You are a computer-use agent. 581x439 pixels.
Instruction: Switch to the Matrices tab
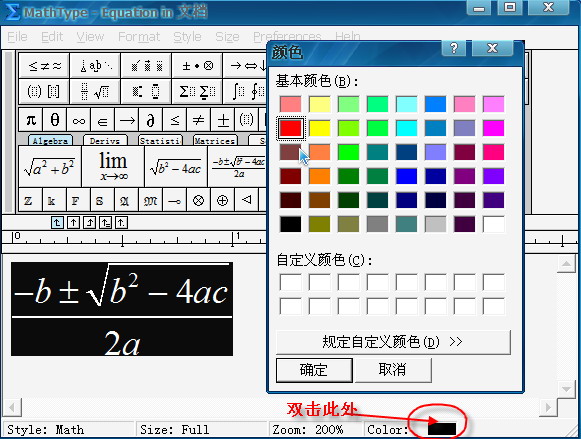click(215, 140)
